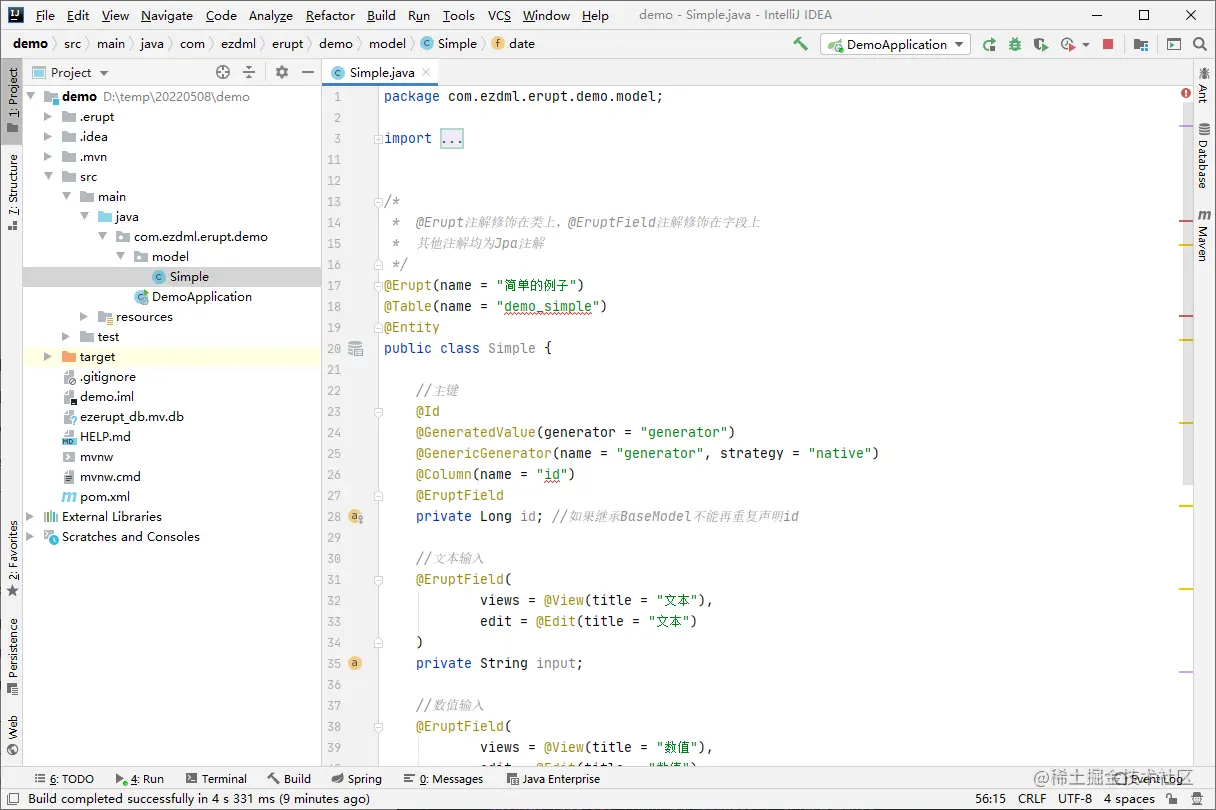The height and width of the screenshot is (810, 1216).
Task: Click the UTF-8 encoding in status bar
Action: tap(1075, 799)
